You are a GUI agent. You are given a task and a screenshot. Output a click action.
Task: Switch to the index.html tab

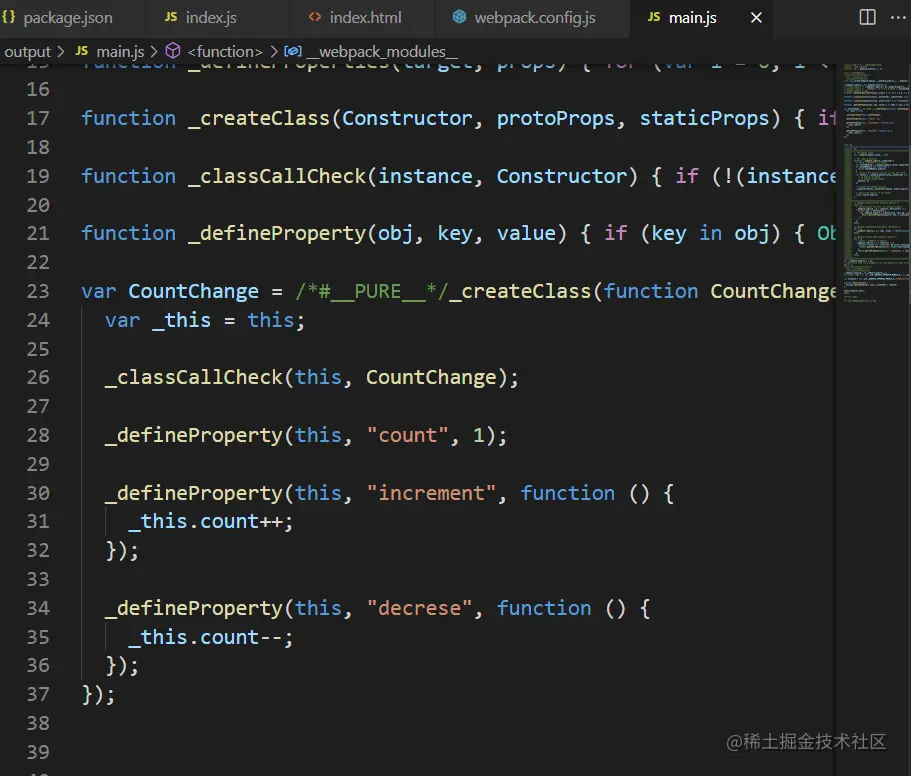click(x=365, y=18)
